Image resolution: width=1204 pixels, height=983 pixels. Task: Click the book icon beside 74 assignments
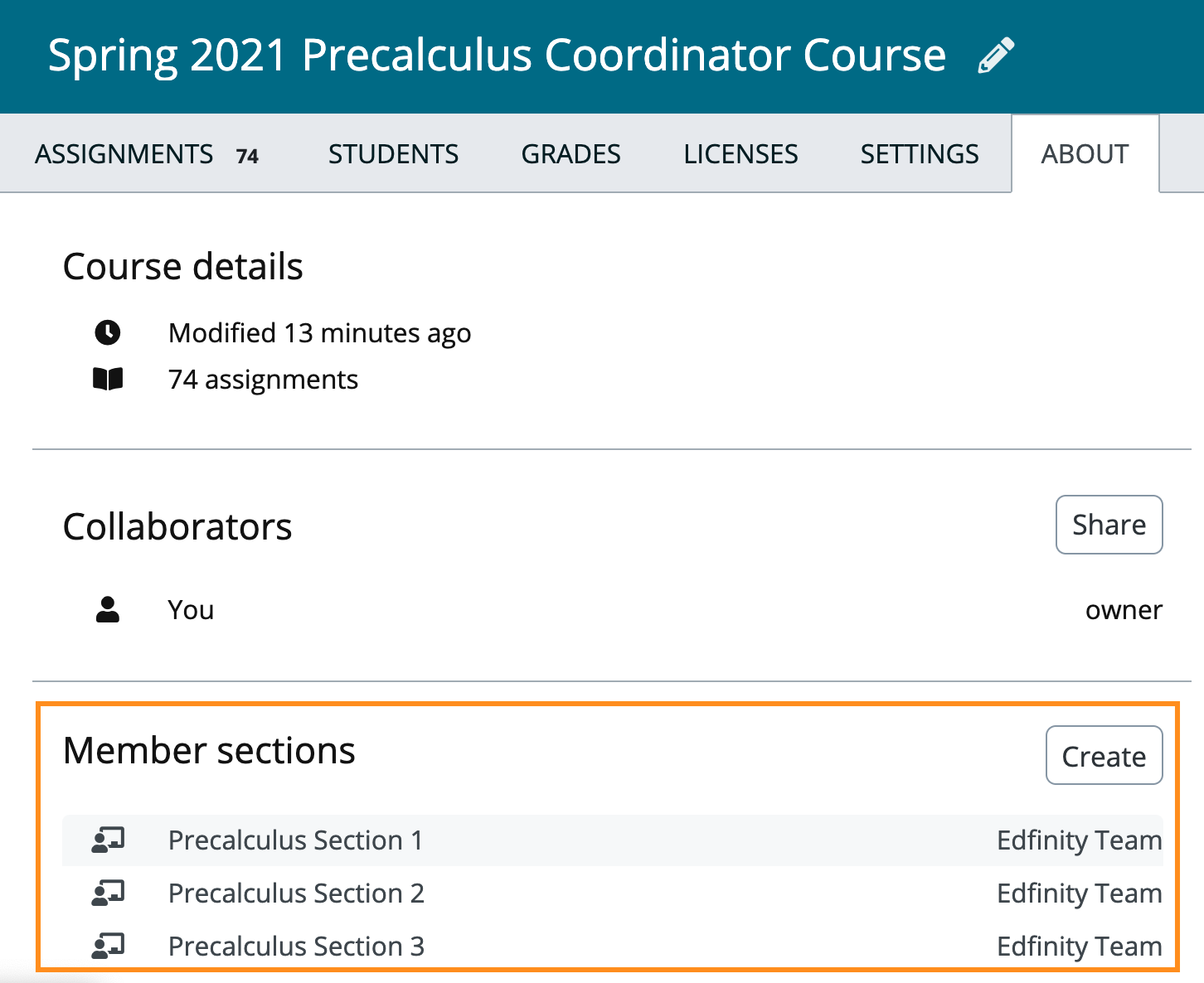pos(108,380)
